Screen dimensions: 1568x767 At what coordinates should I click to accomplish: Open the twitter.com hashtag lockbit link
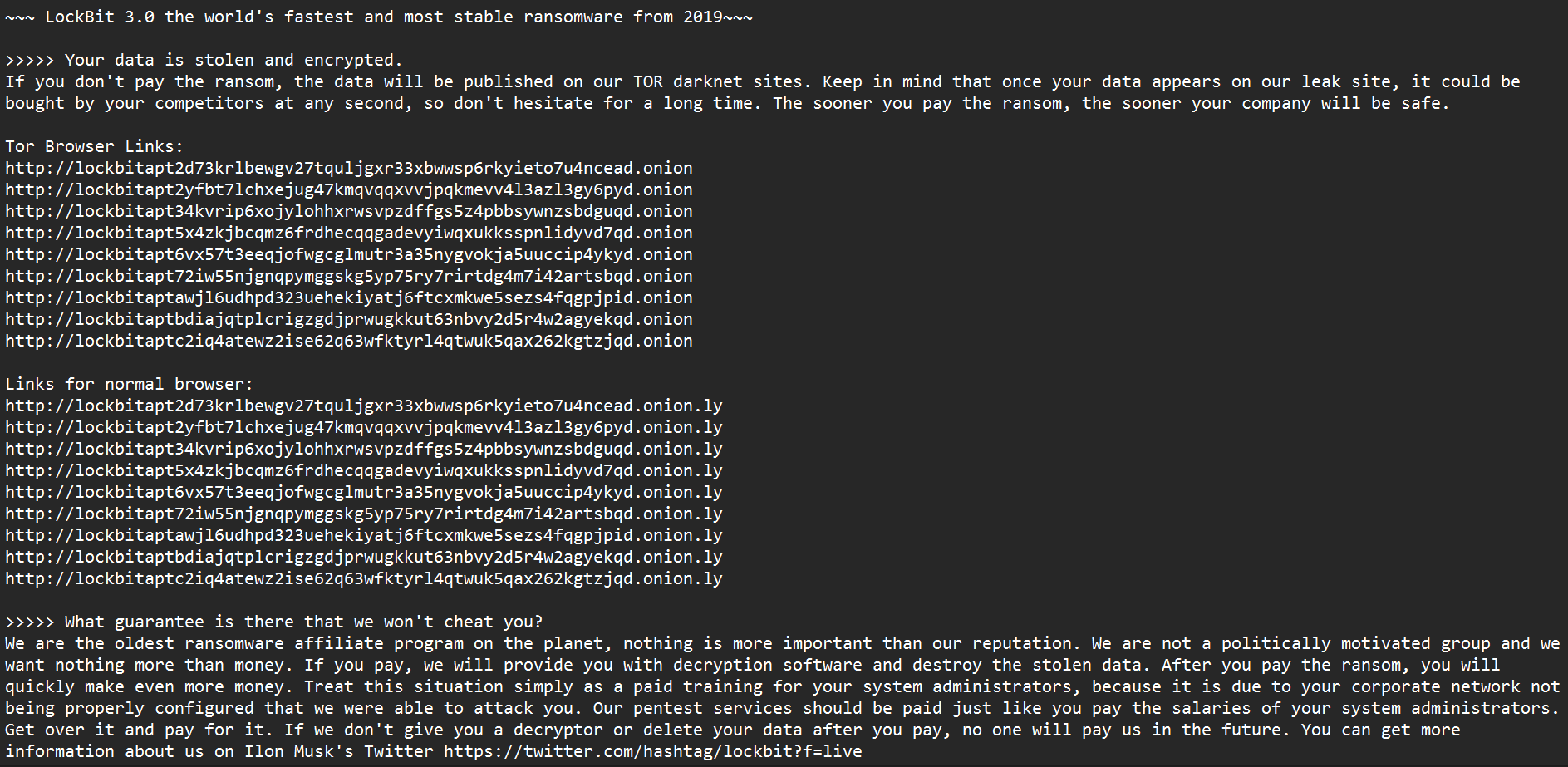pos(652,751)
